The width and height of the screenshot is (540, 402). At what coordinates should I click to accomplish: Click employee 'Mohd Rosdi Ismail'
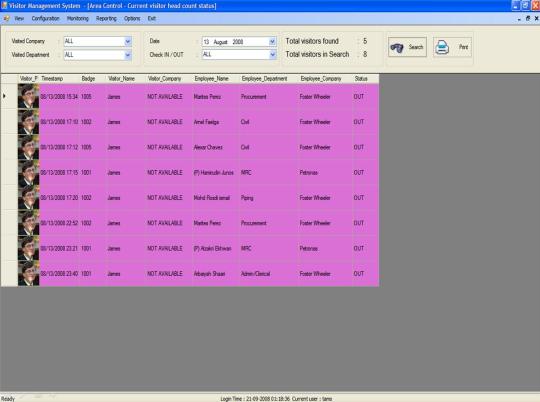(x=211, y=198)
